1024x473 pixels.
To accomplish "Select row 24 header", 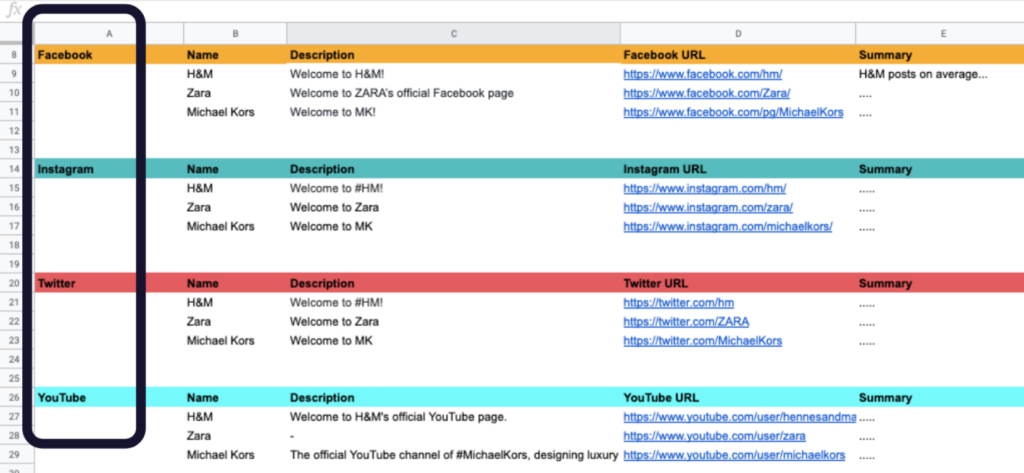I will coord(14,359).
